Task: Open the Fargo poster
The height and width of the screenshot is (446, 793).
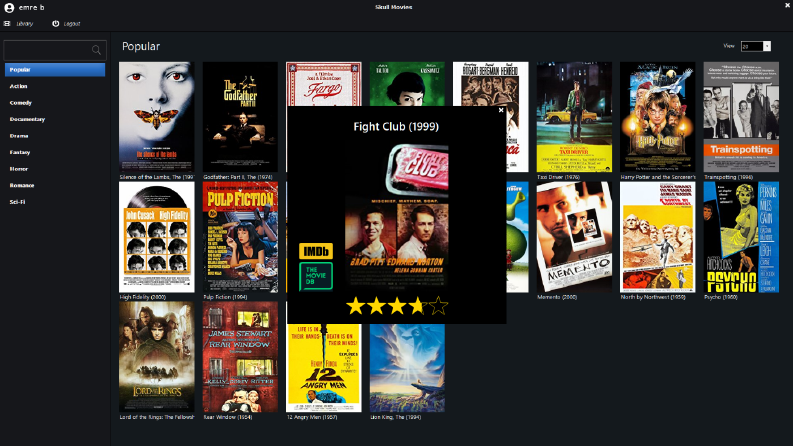Action: pos(324,83)
